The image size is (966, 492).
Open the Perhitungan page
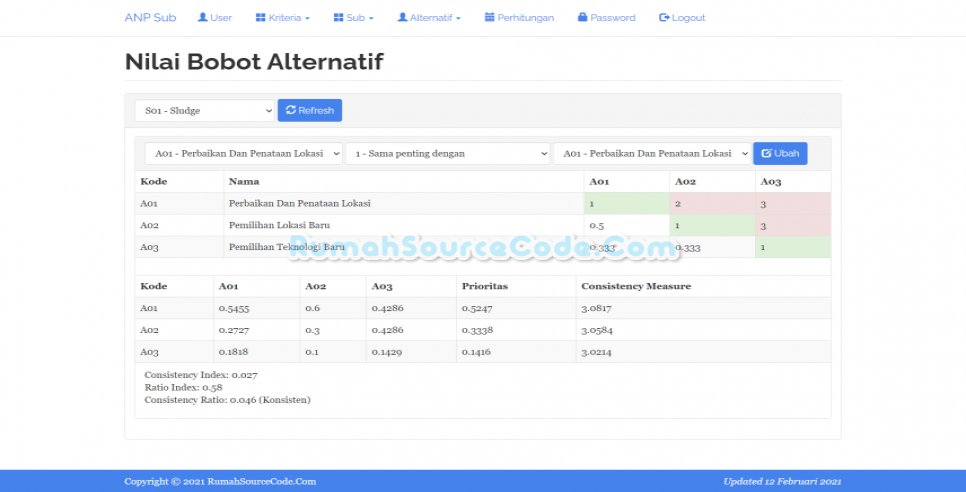click(519, 18)
